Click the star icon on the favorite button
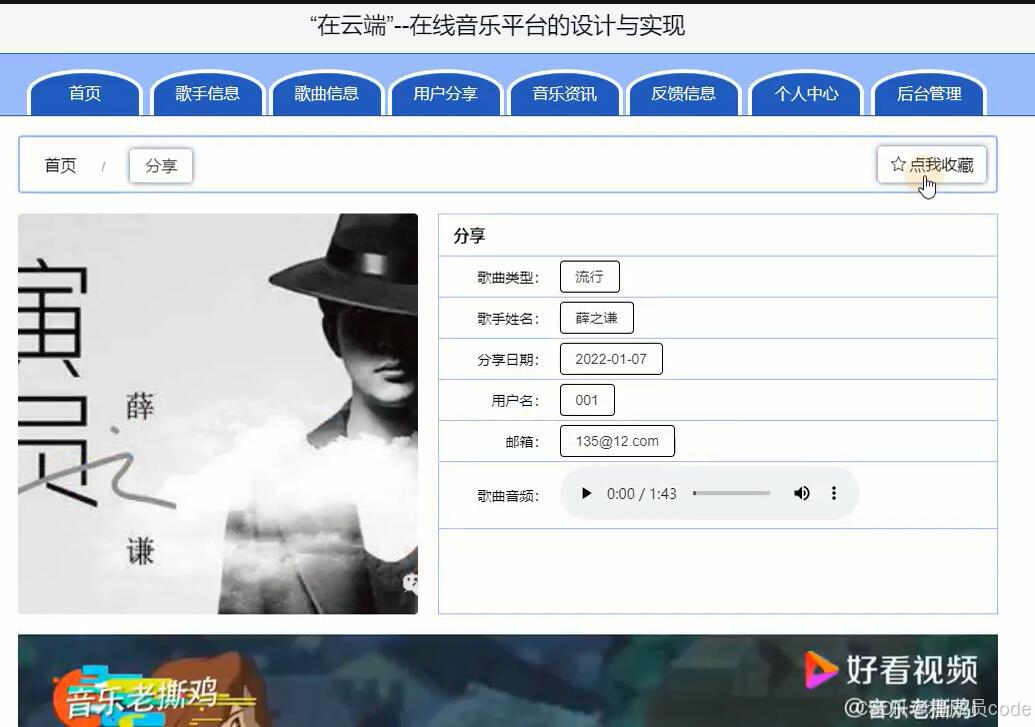1035x727 pixels. [897, 164]
